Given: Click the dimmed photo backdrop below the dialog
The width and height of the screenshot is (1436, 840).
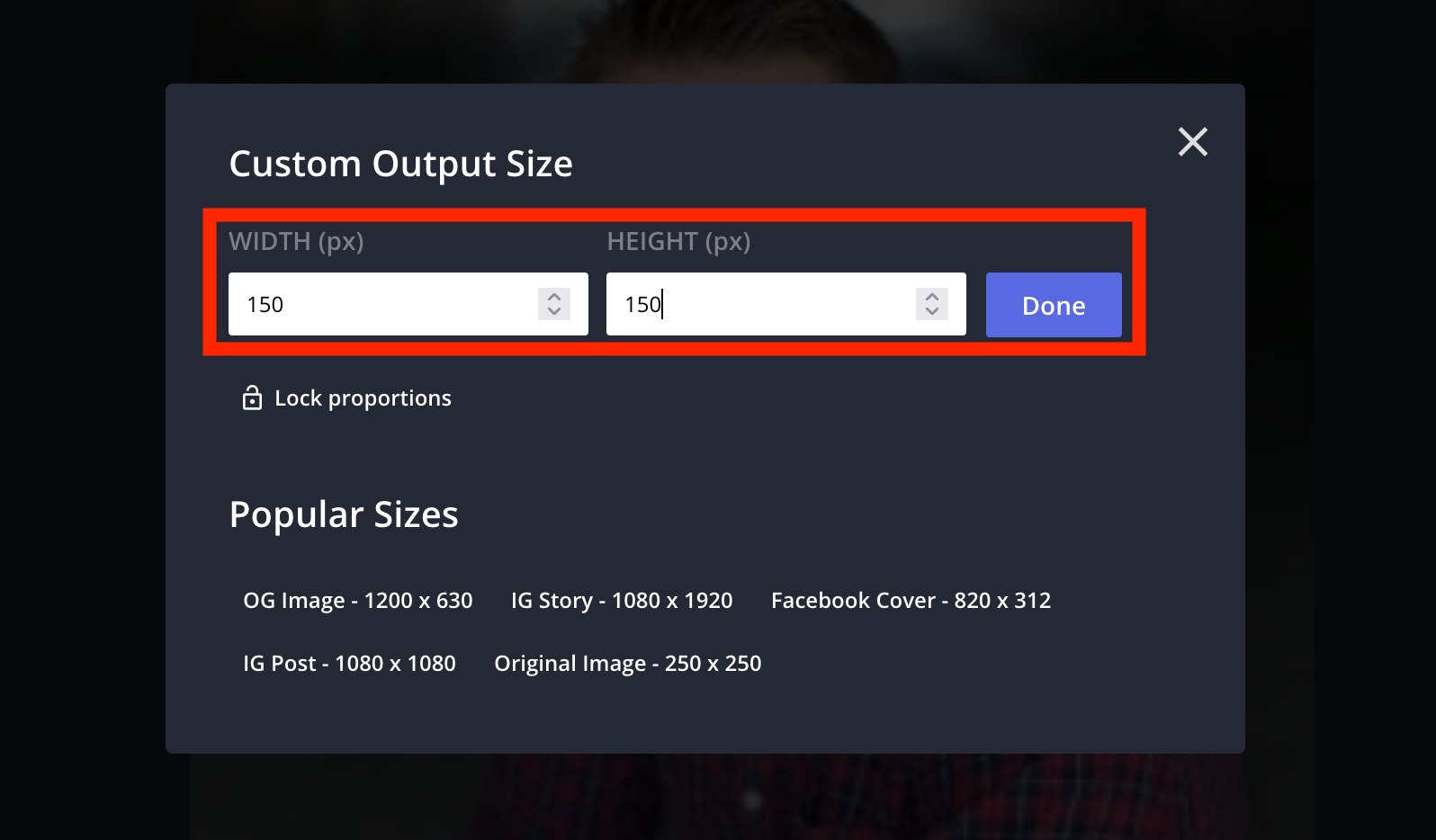Looking at the screenshot, I should click(720, 799).
